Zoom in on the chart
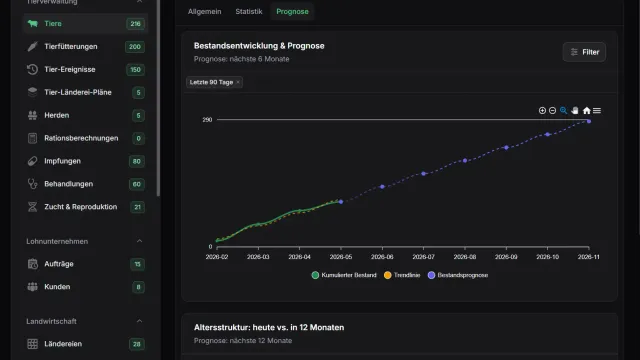The image size is (640, 360). (542, 111)
